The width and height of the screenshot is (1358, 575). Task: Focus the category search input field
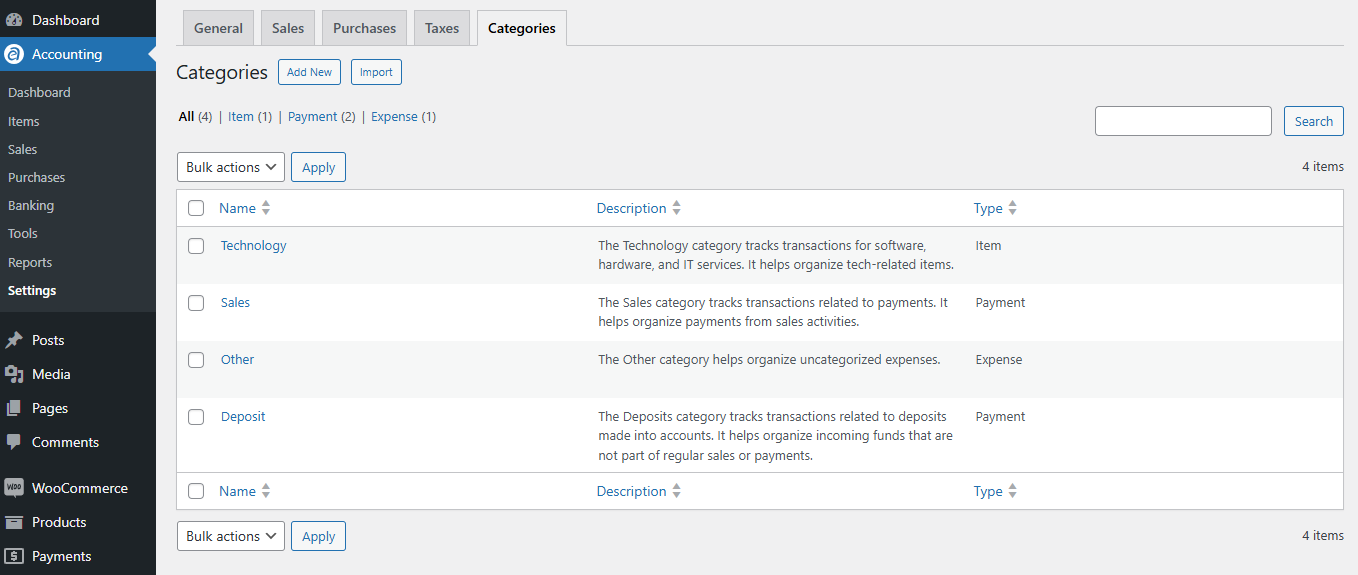click(1183, 121)
